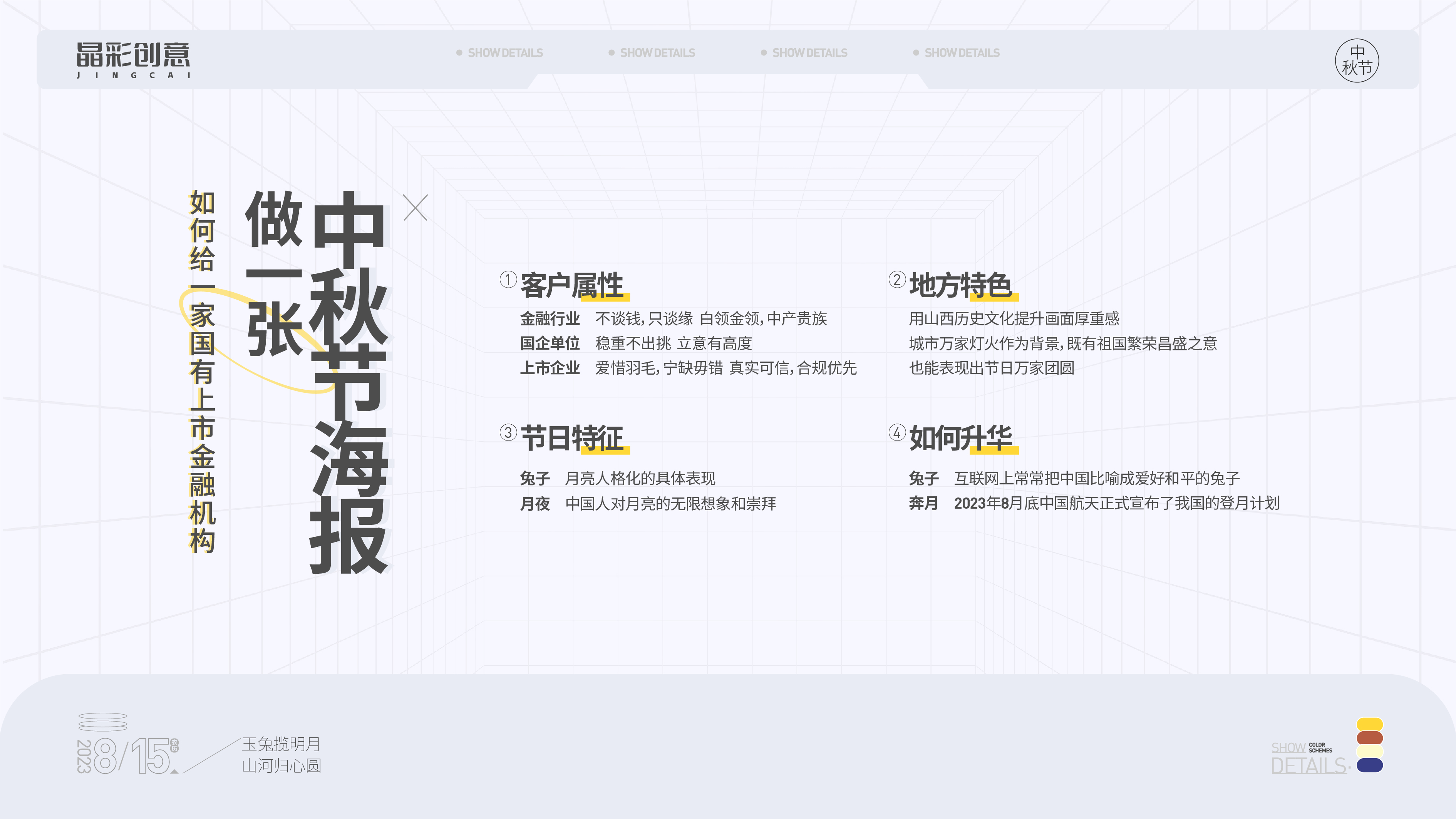Pick the brown-red color swatch
The height and width of the screenshot is (819, 1456).
coord(1369,738)
